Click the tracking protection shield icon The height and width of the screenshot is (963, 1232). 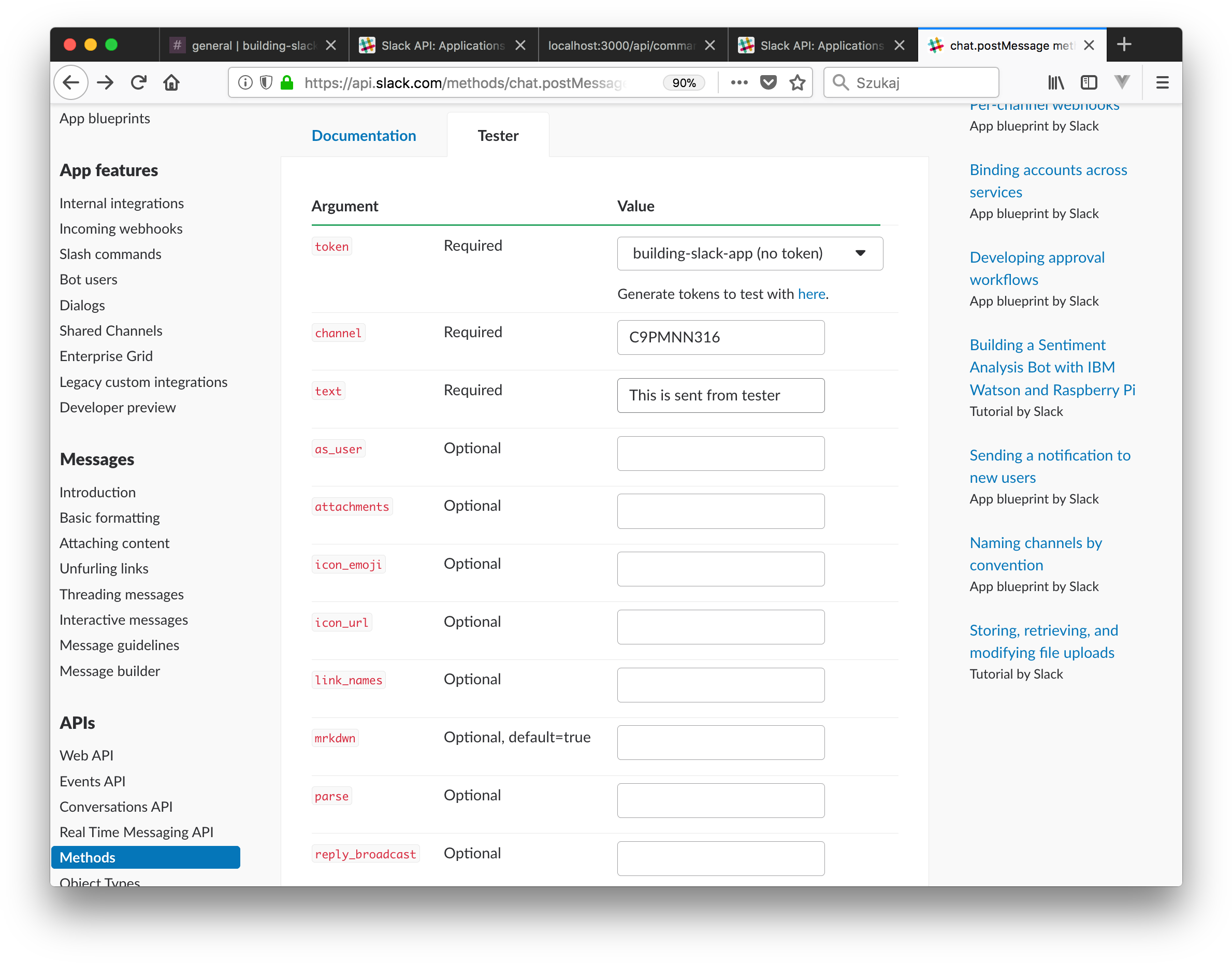pyautogui.click(x=266, y=82)
